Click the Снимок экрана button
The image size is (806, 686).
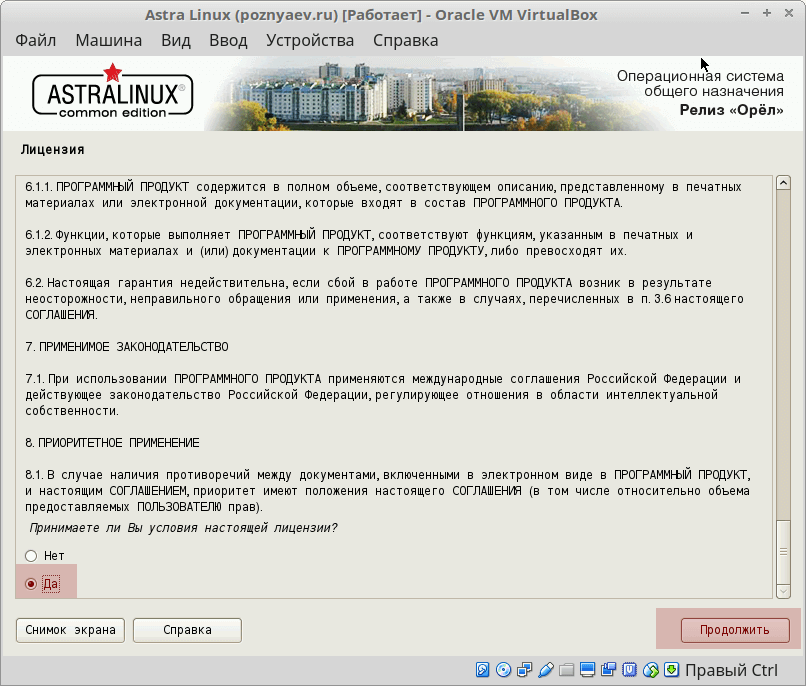[70, 630]
